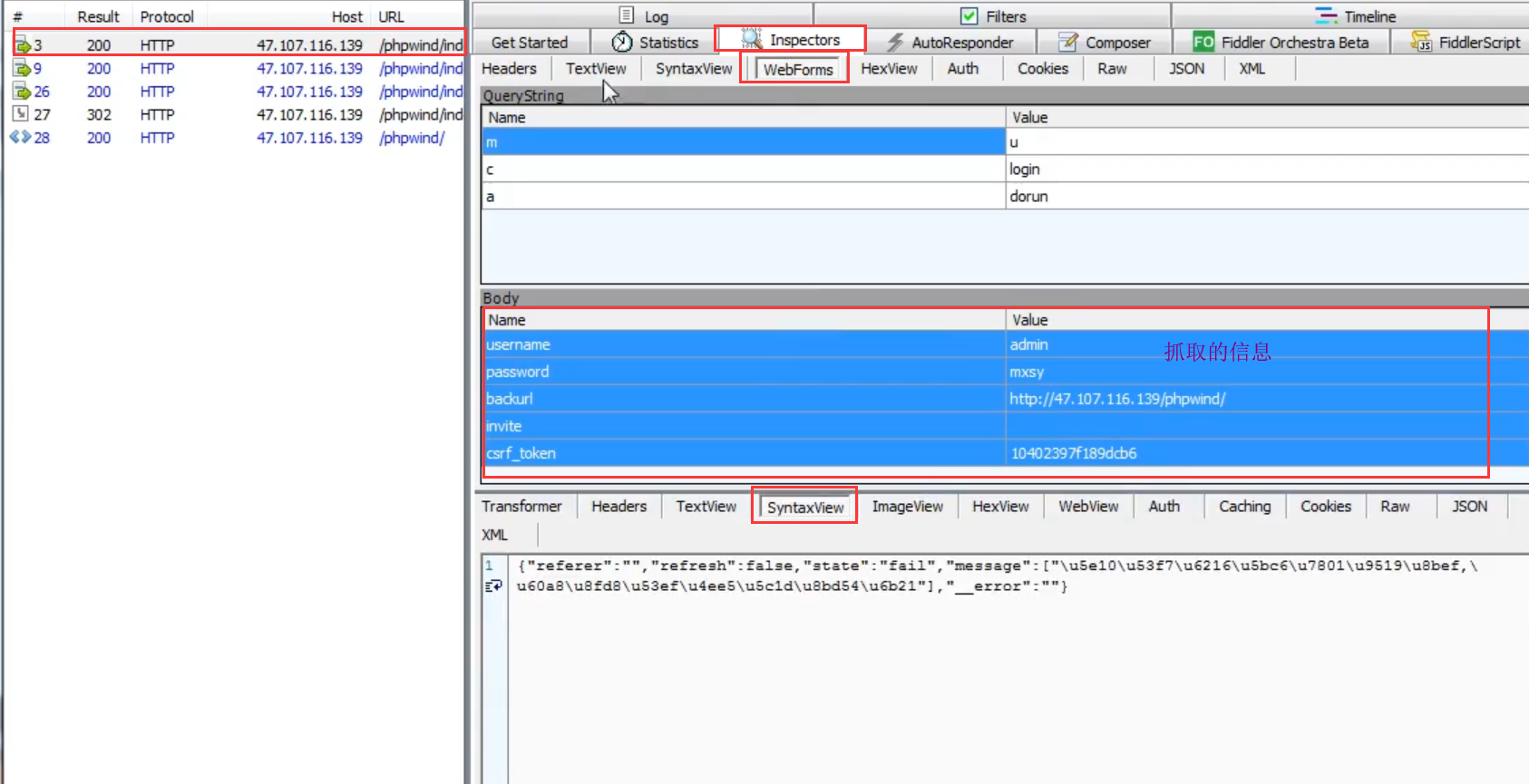Open the Log tab
The width and height of the screenshot is (1529, 784).
[643, 15]
